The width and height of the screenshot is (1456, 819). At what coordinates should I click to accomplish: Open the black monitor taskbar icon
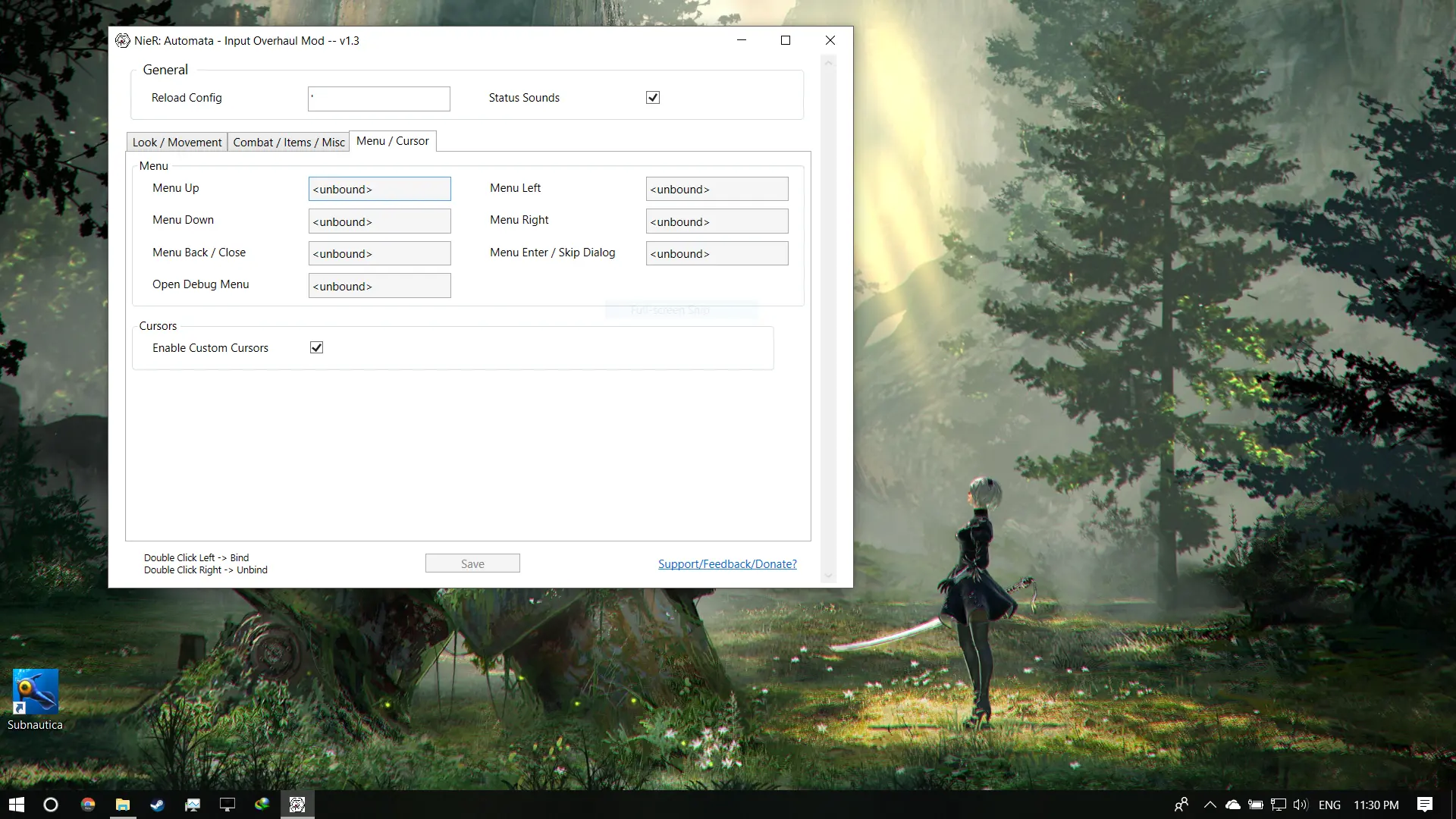[x=227, y=805]
